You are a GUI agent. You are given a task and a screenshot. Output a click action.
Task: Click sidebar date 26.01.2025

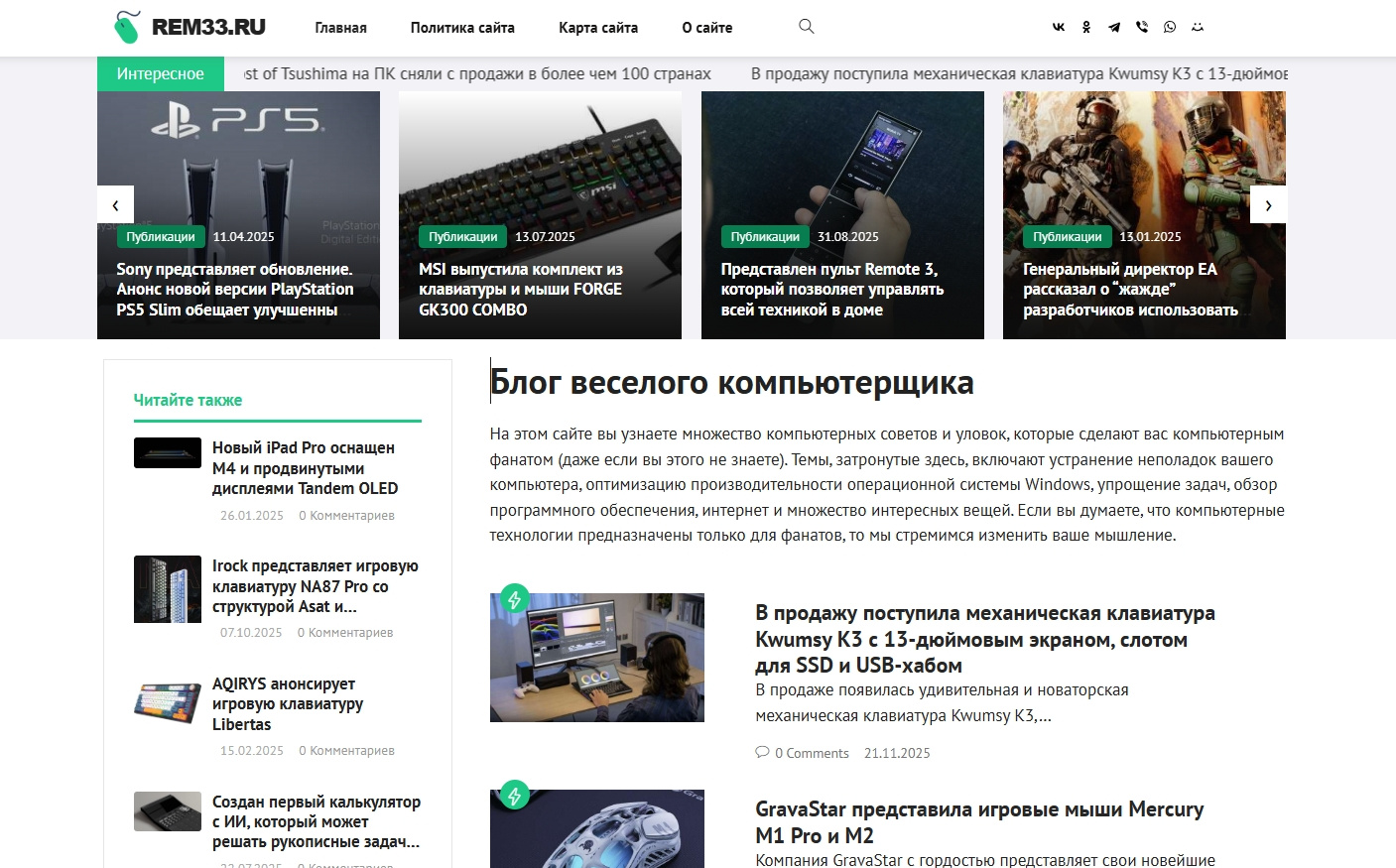(252, 516)
